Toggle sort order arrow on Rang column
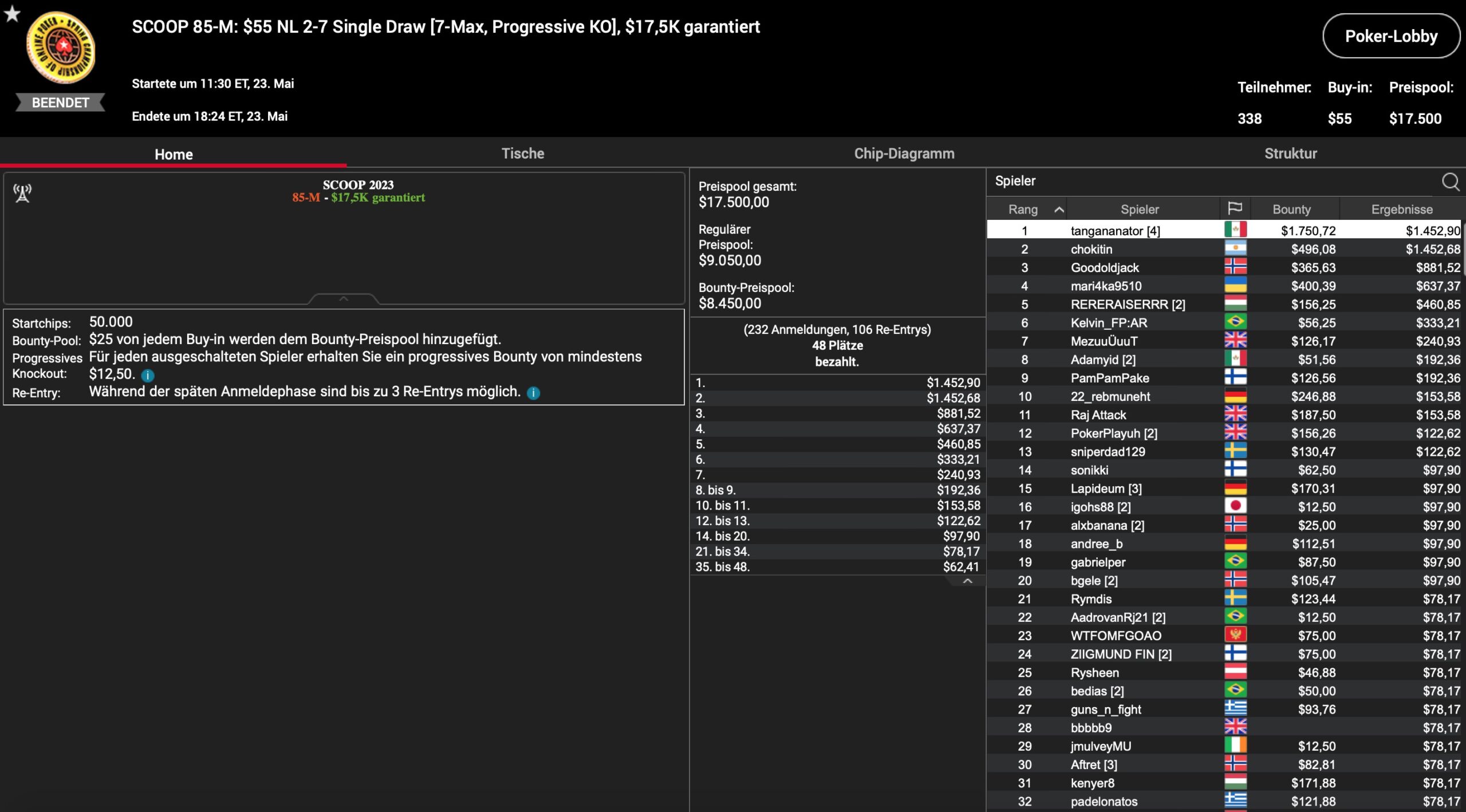 pyautogui.click(x=1059, y=210)
